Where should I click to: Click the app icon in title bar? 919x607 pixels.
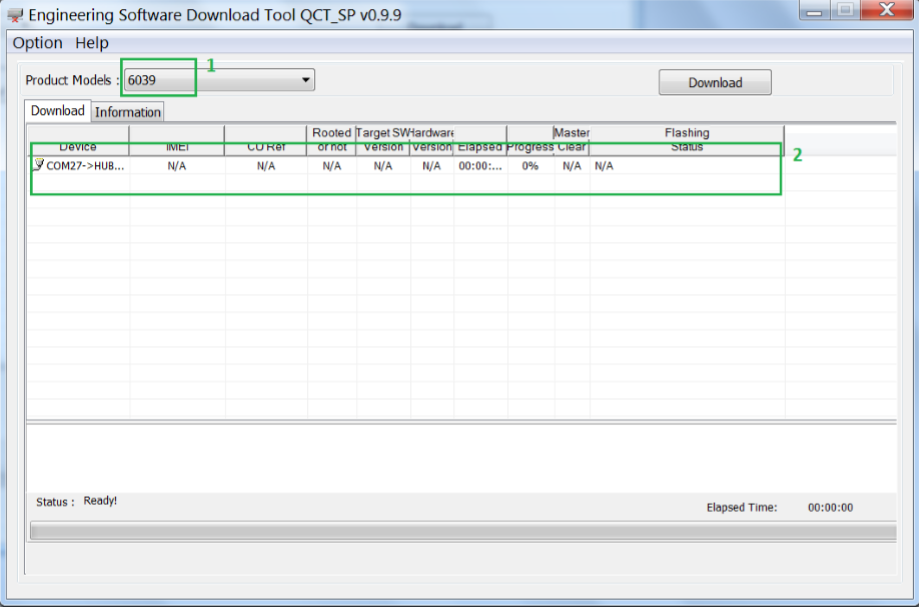coord(15,15)
